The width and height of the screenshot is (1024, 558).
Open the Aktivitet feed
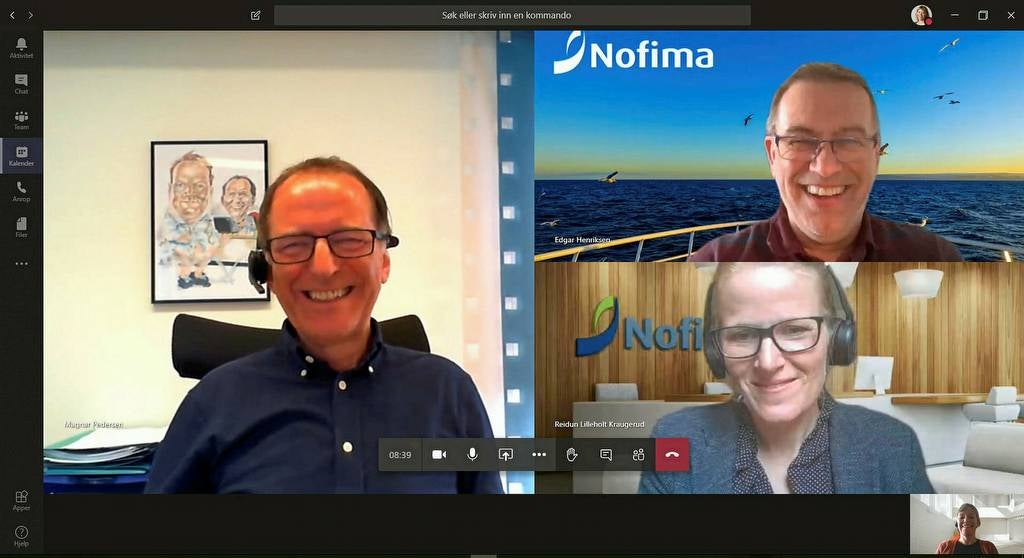tap(21, 48)
